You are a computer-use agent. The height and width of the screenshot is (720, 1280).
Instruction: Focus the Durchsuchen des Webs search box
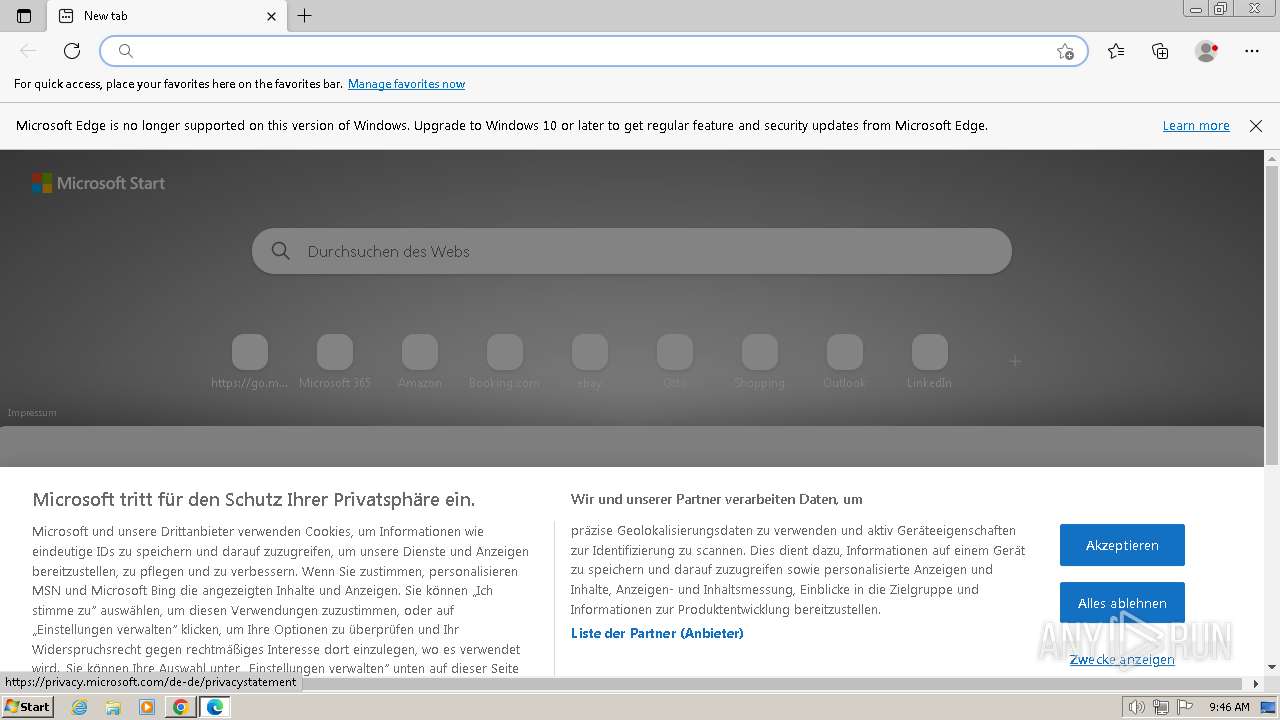[632, 251]
